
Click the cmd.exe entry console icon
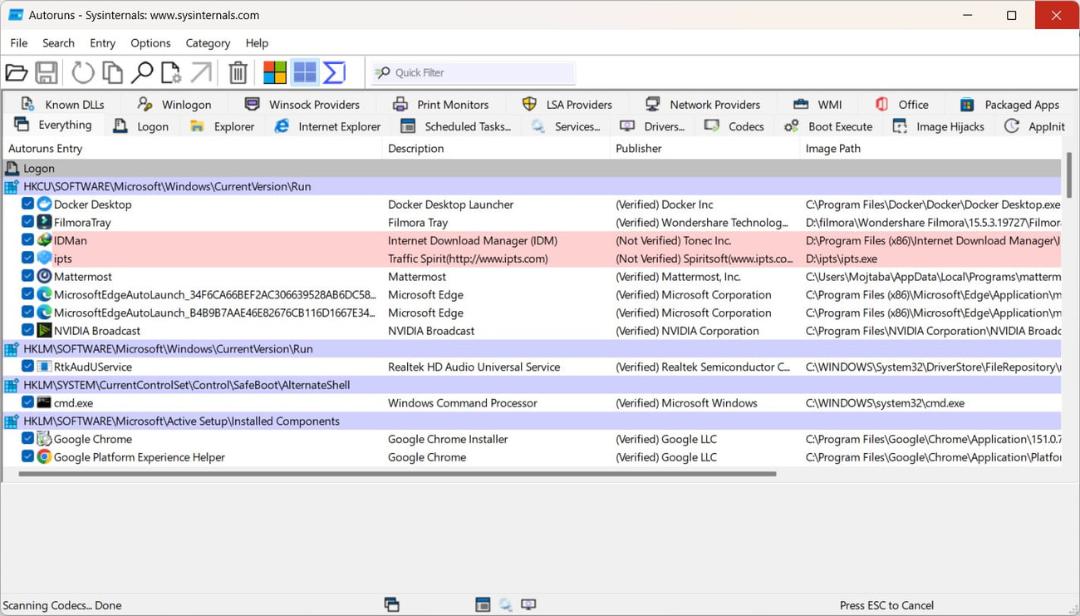[44, 402]
